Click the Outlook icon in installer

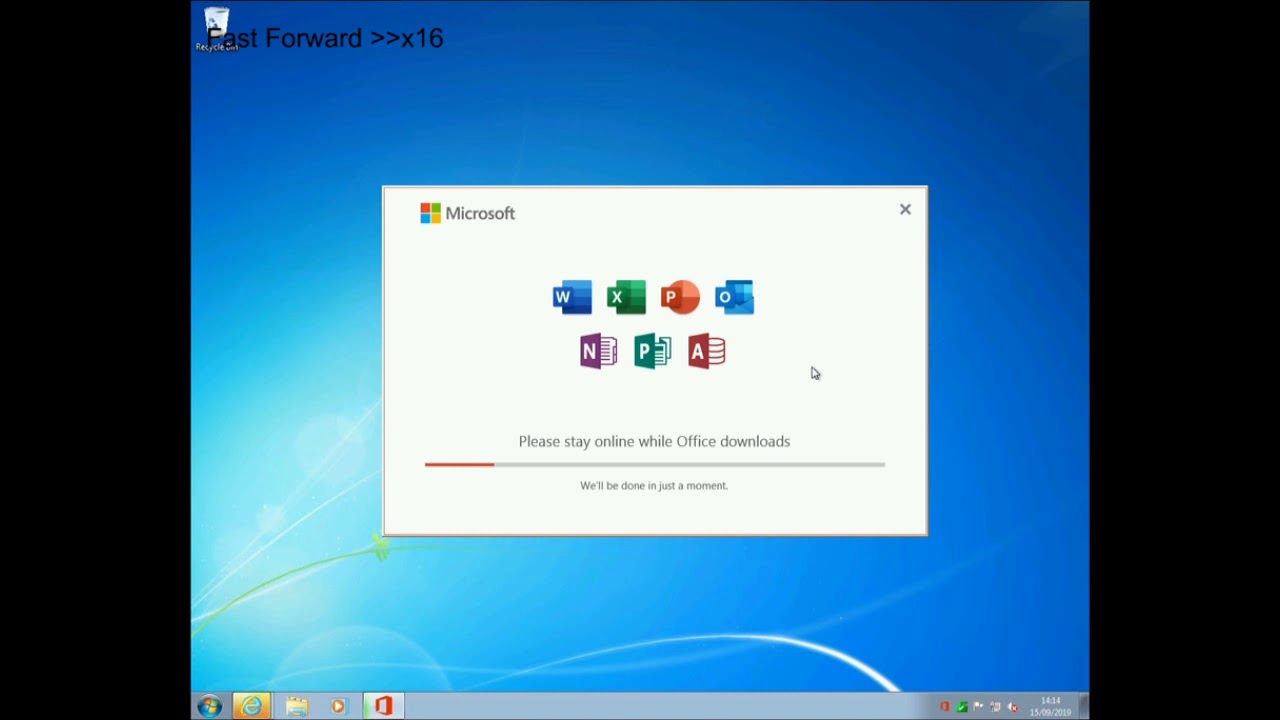click(734, 297)
